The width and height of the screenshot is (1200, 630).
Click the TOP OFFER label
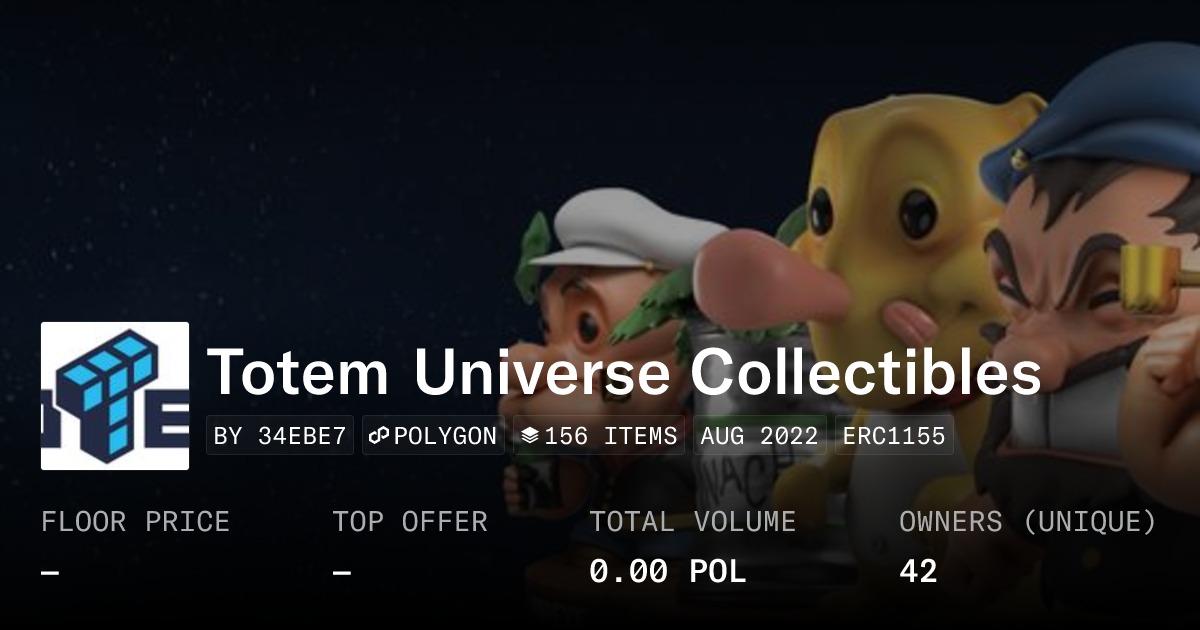[x=410, y=522]
